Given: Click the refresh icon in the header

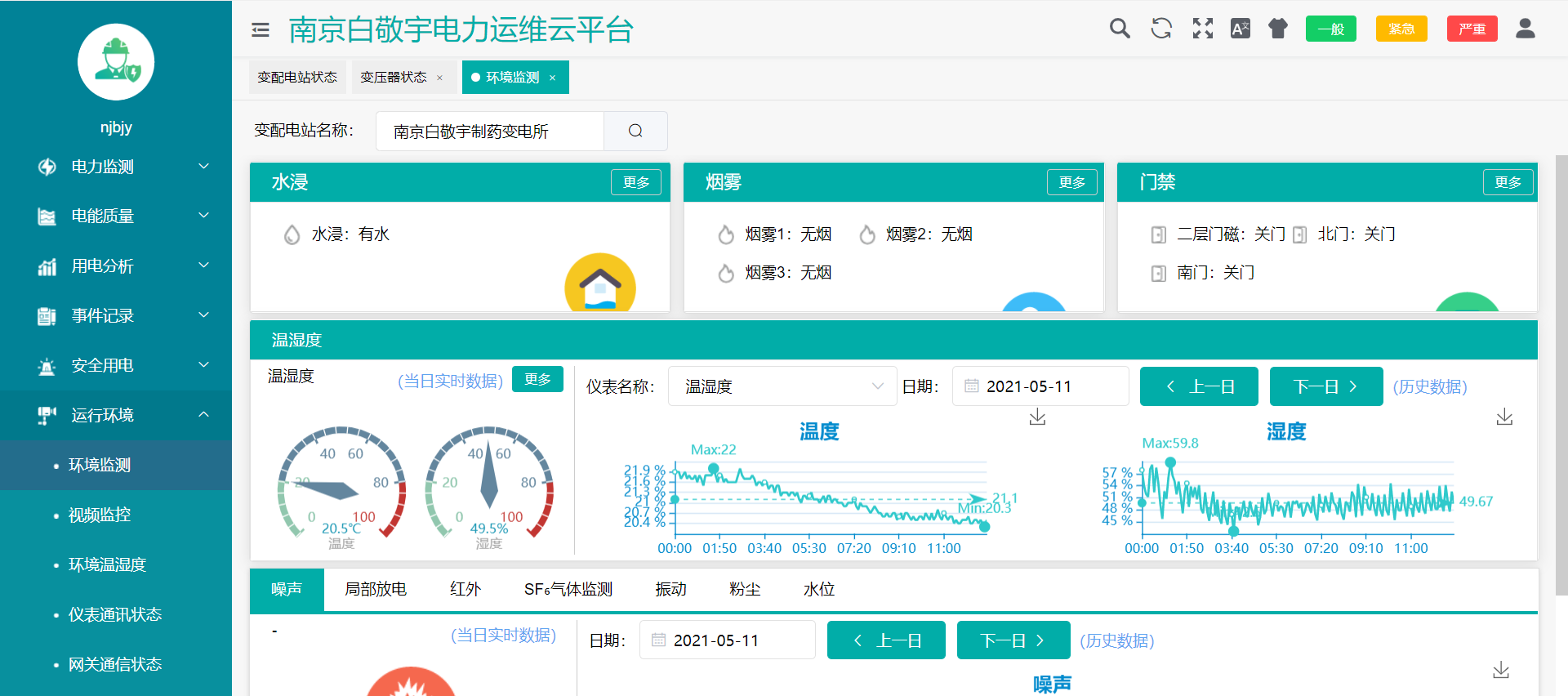Looking at the screenshot, I should 1161,29.
